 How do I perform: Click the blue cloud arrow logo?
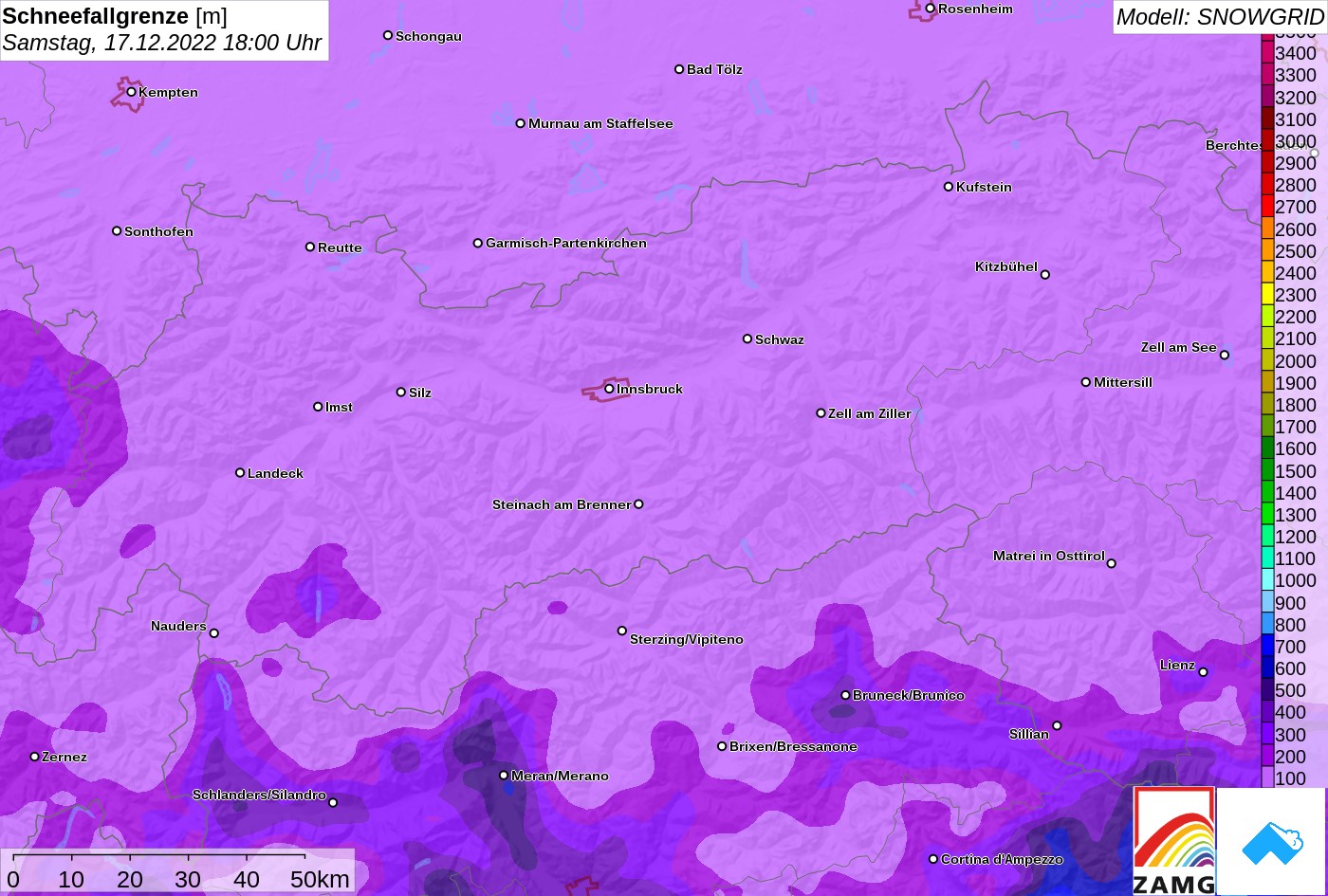[x=1271, y=841]
